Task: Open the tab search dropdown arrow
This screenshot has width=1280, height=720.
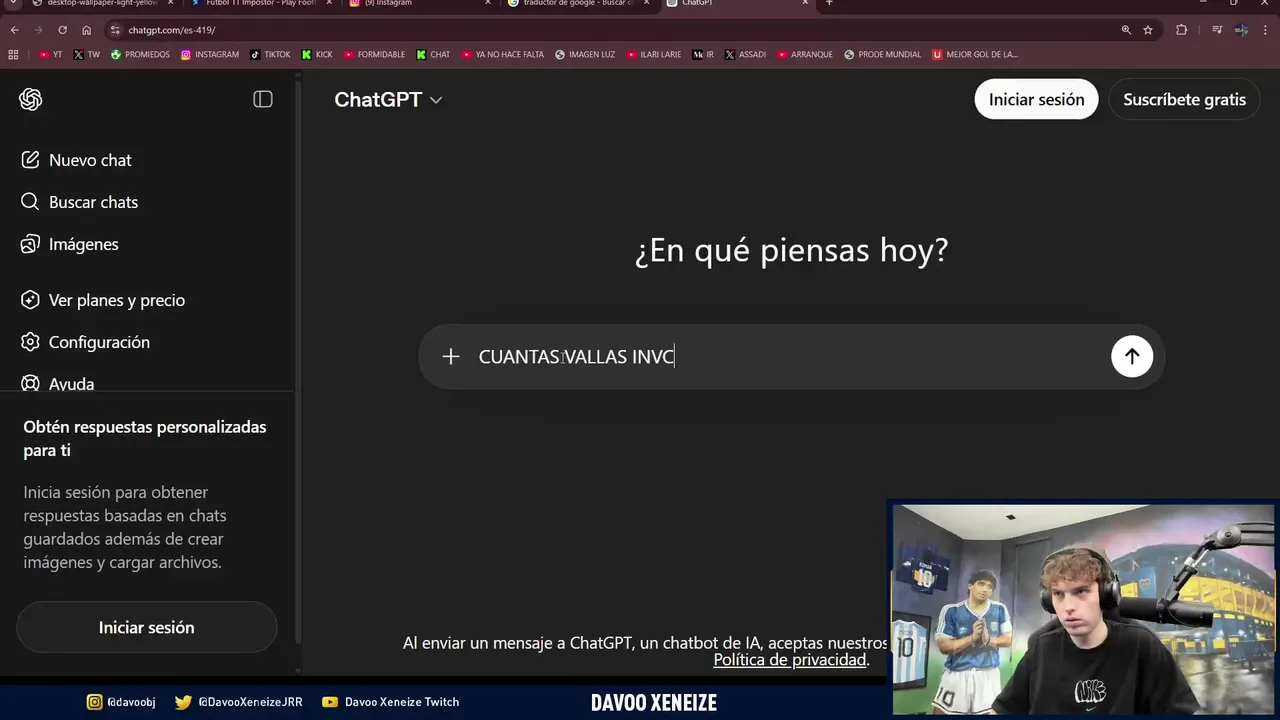Action: click(12, 3)
